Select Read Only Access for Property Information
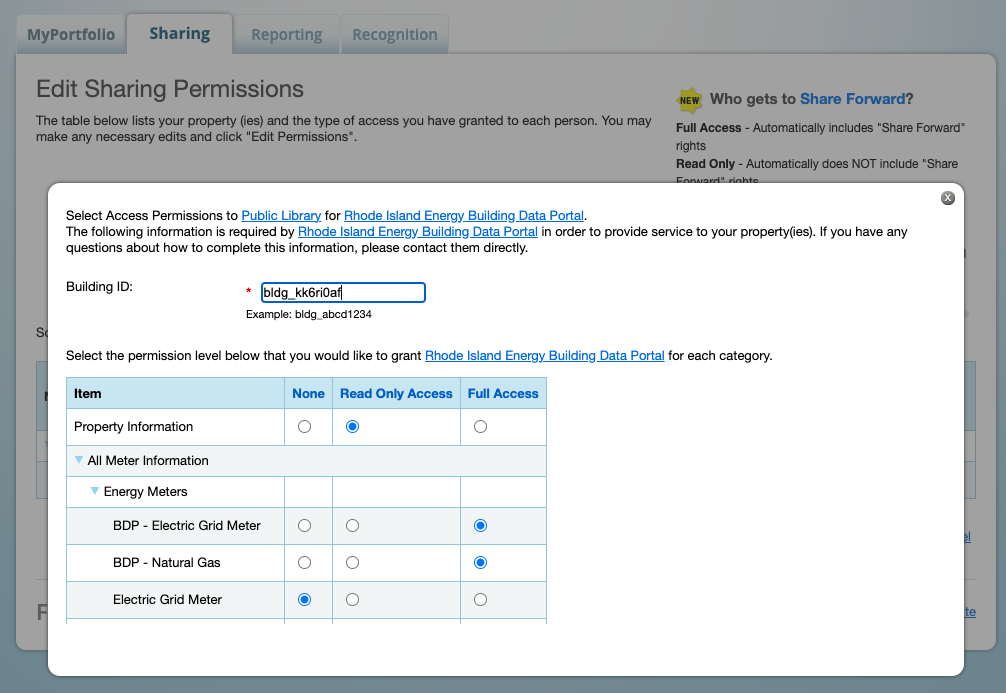 (x=352, y=427)
